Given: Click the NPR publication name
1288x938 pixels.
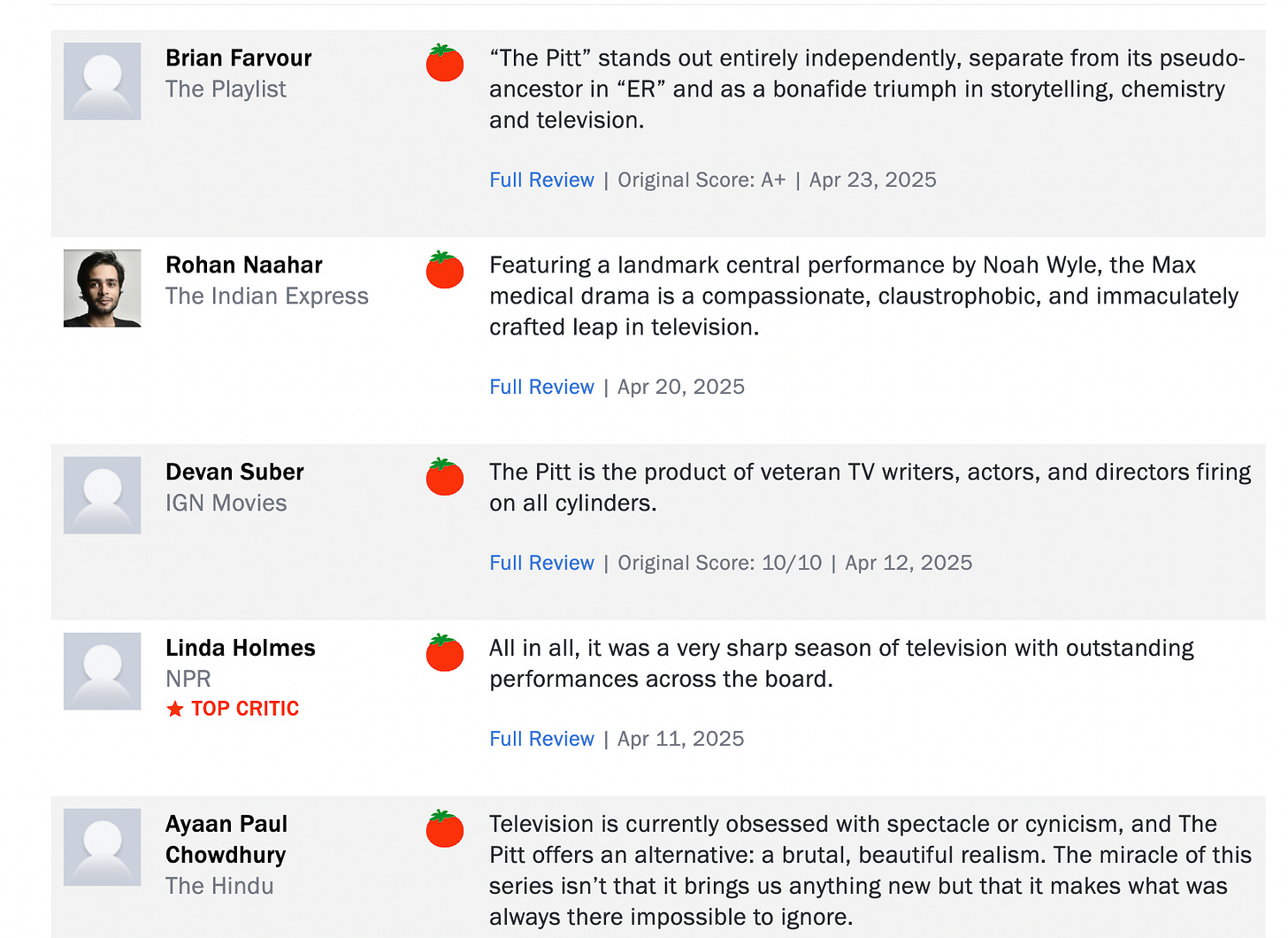Looking at the screenshot, I should (x=188, y=679).
